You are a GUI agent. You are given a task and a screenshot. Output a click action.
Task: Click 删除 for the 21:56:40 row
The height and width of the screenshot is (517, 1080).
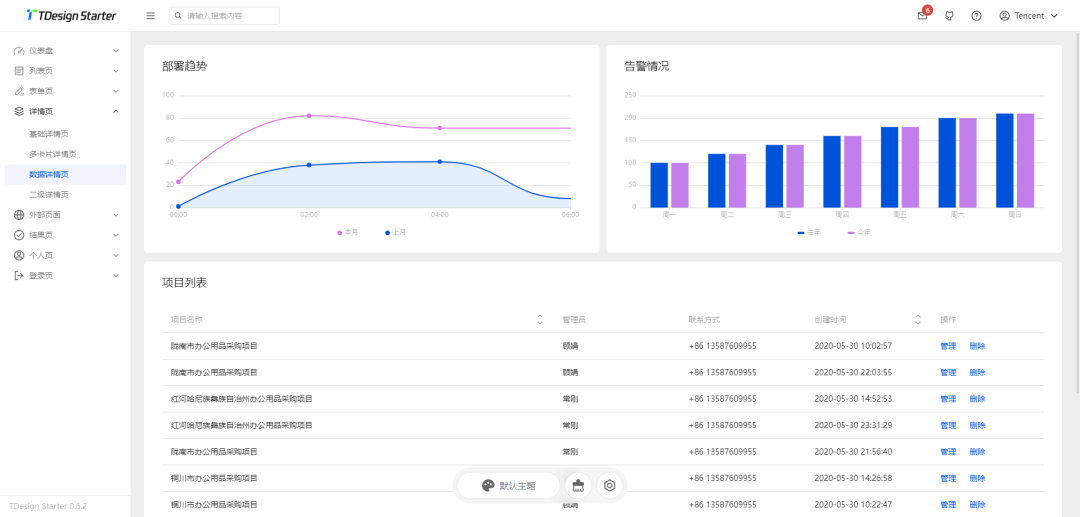click(x=977, y=452)
